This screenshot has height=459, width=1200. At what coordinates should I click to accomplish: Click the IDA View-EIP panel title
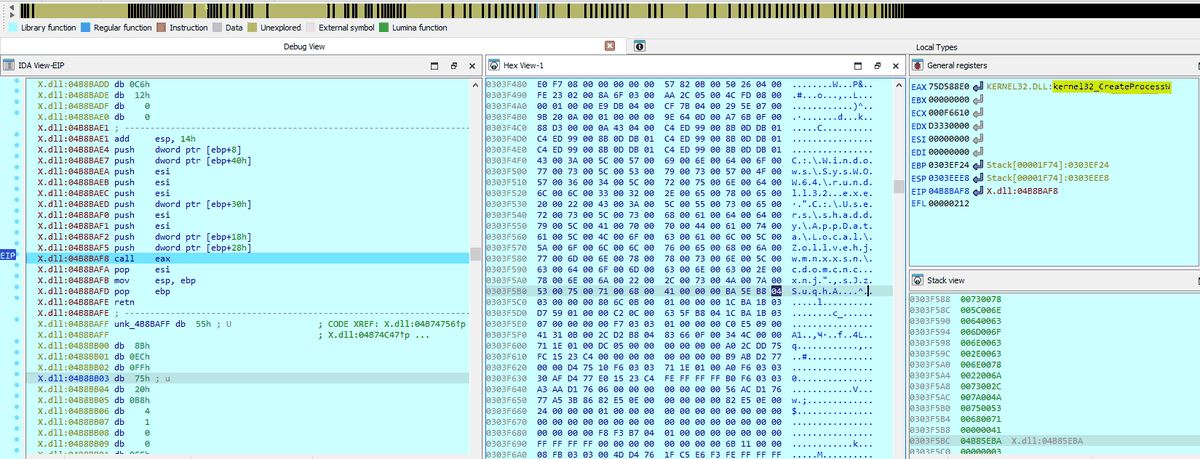coord(39,65)
